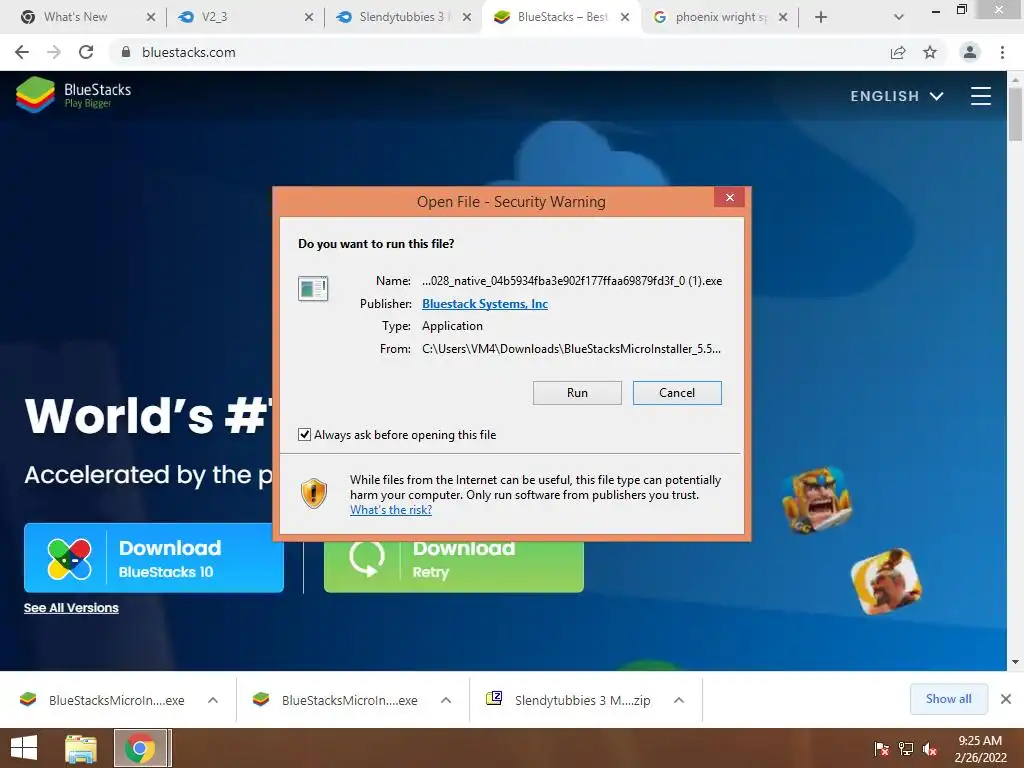1024x768 pixels.
Task: Open the clock showing 9:25 AM
Action: tap(980, 749)
